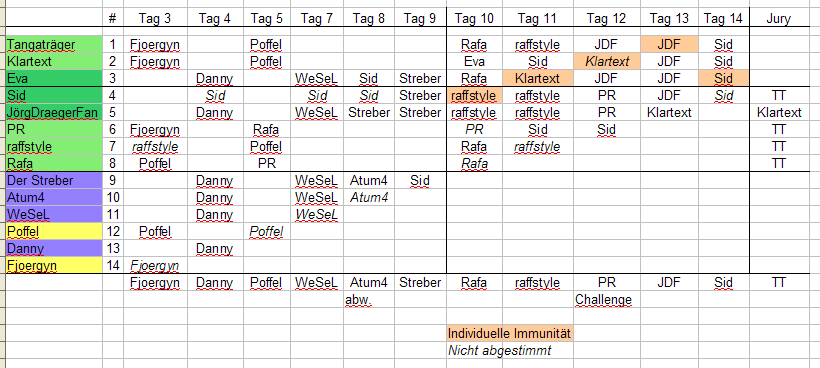Select the JörgDraegerFan name cell
The height and width of the screenshot is (368, 820).
(x=54, y=112)
